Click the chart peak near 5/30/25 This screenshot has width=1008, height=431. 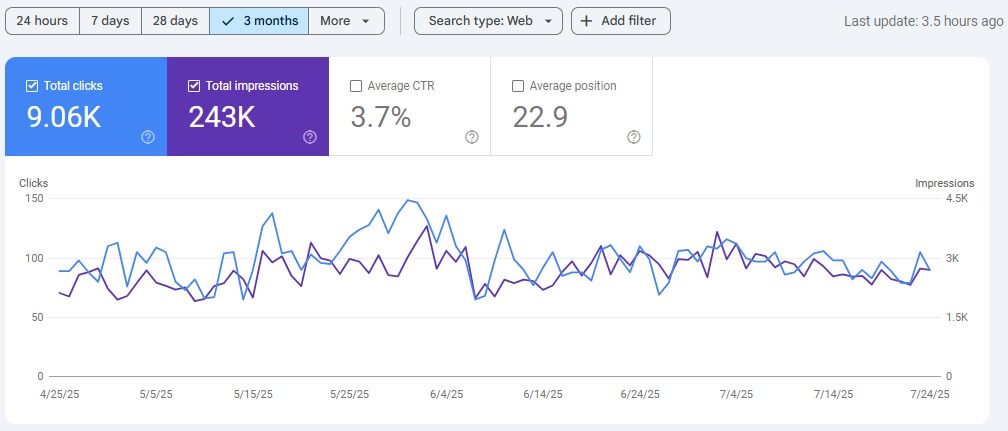pos(407,200)
